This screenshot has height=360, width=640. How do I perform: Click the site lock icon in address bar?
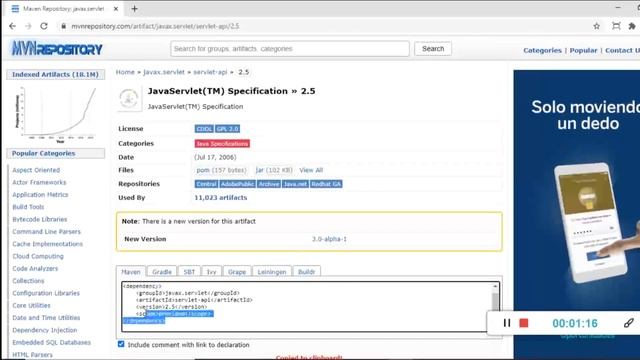point(63,26)
